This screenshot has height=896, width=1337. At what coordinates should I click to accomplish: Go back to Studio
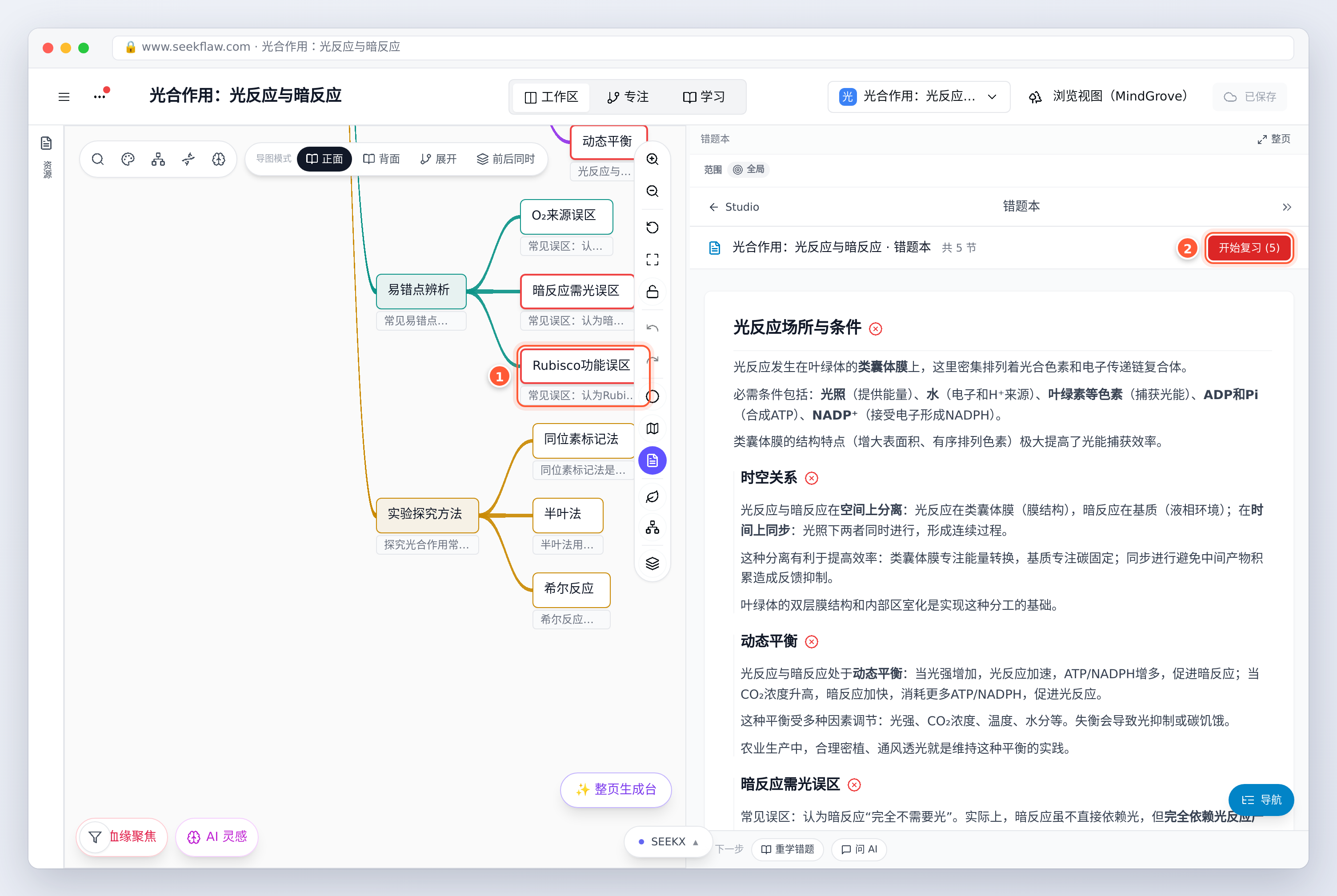click(x=734, y=207)
